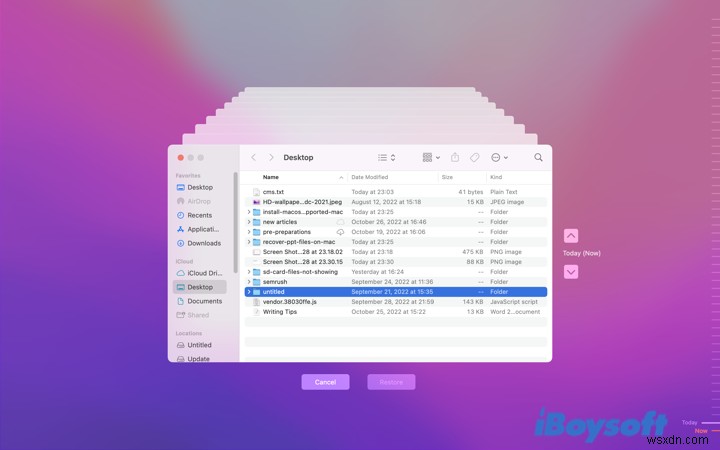Expand the recover-ppt-files-on-mac folder
This screenshot has width=720, height=450.
(x=249, y=242)
